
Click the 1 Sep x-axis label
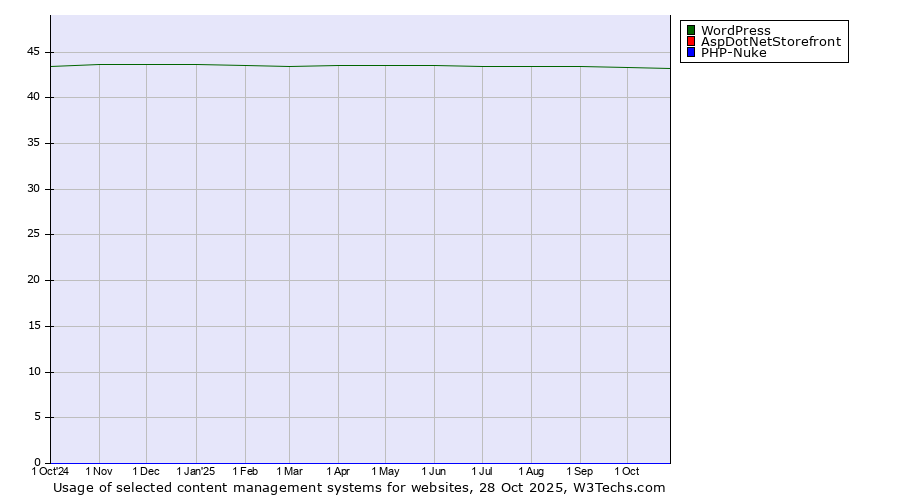(579, 471)
